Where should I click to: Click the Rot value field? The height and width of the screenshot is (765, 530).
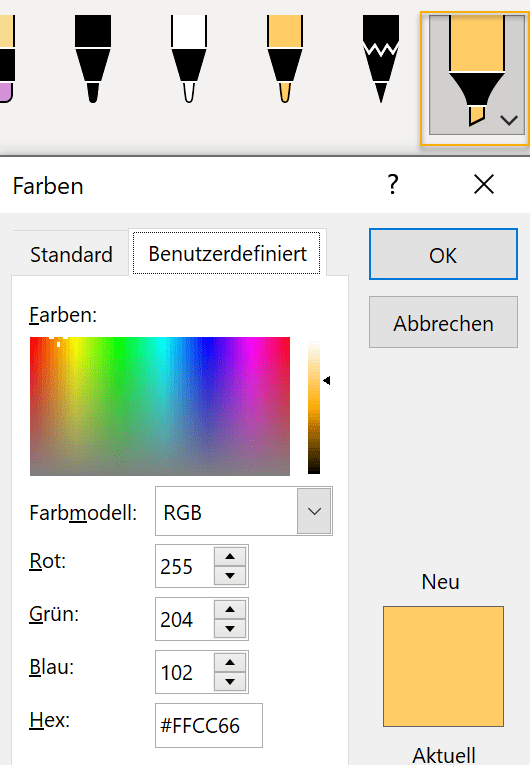[185, 566]
